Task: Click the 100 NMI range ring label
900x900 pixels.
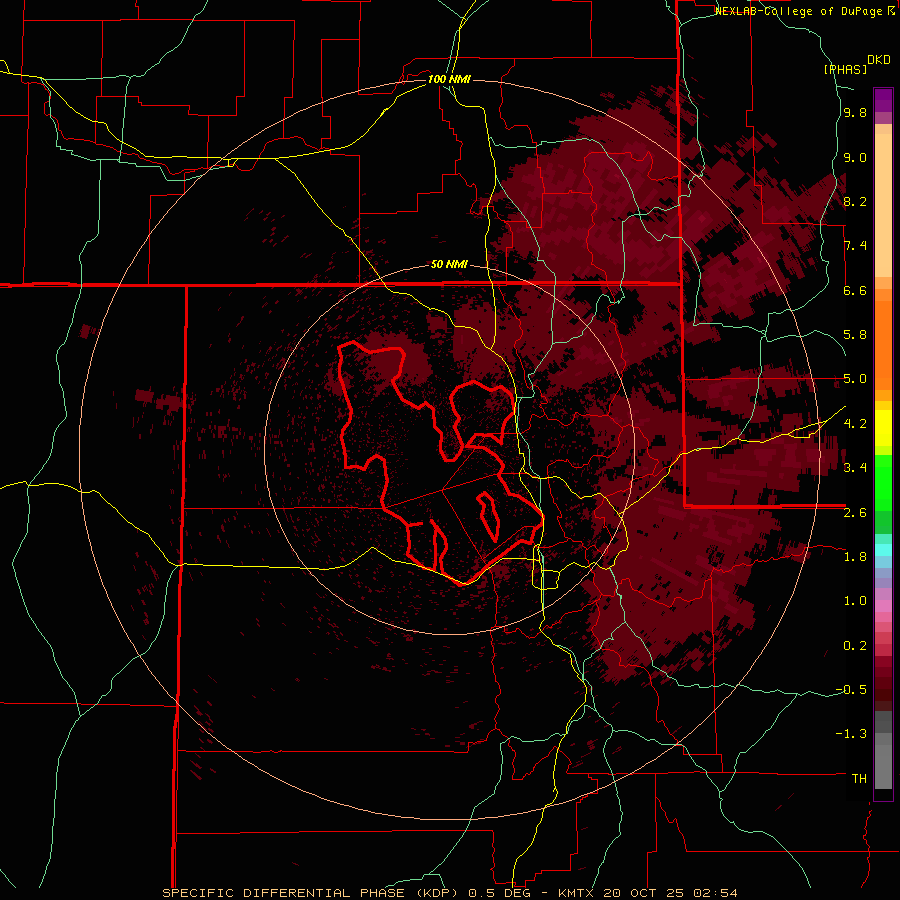Action: (x=449, y=79)
